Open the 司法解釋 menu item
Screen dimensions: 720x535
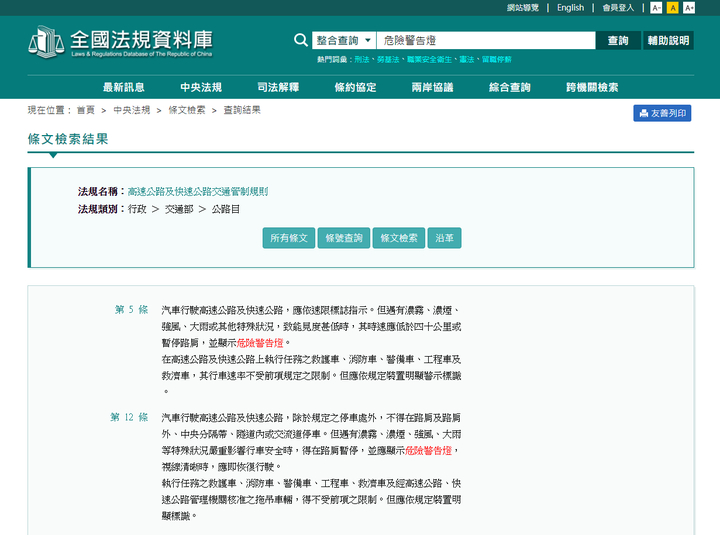(x=278, y=87)
